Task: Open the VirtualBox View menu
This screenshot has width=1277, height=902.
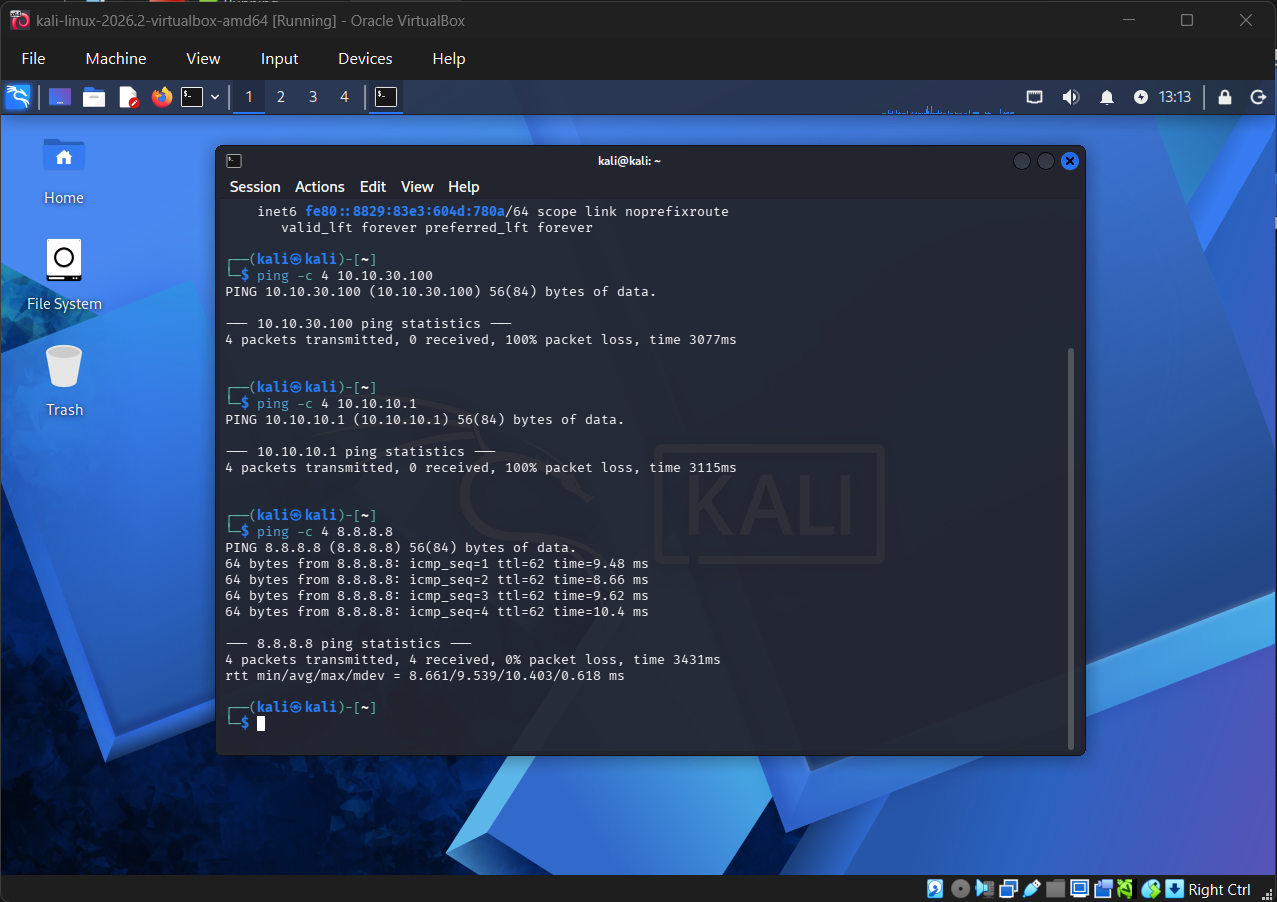Action: 203,59
